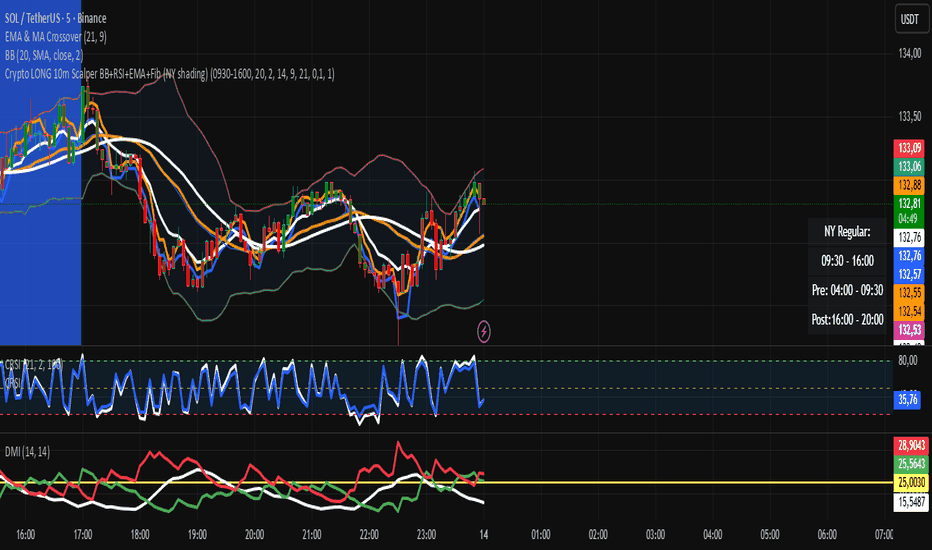Viewport: 932px width, 550px height.
Task: Click the green 132,81 current price label
Action: pos(909,203)
